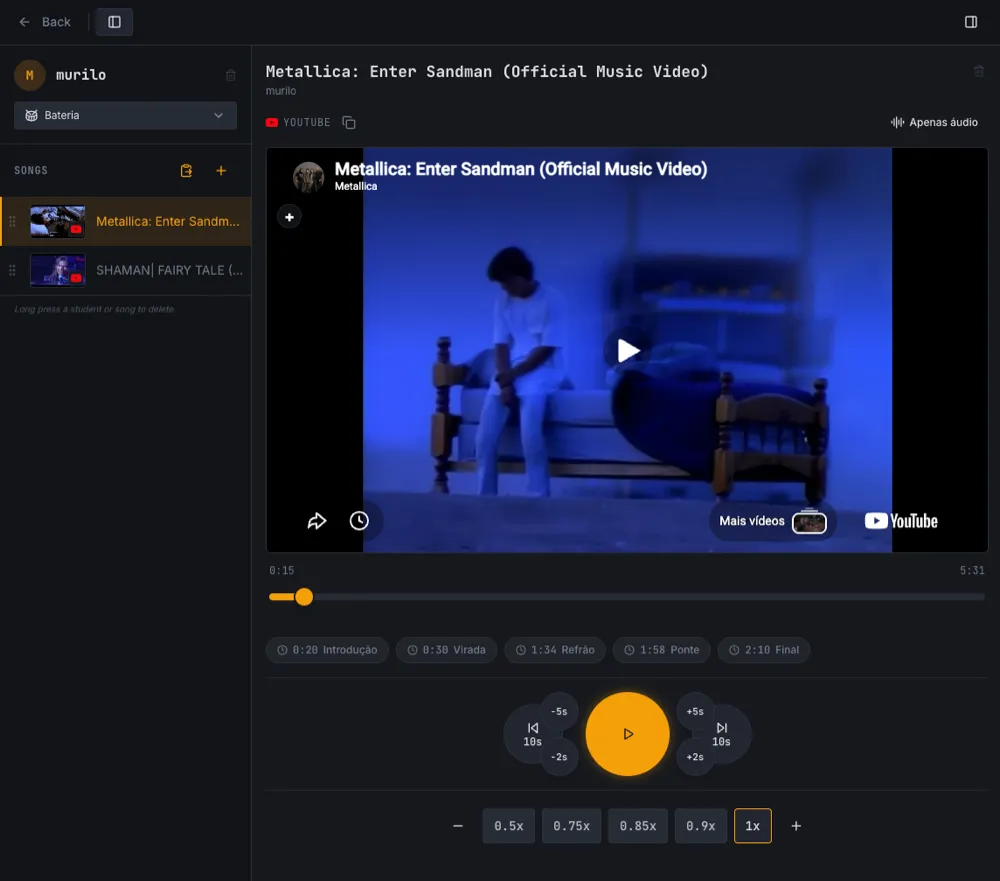Open the video title link in player
Viewport: 1000px width, 881px height.
[520, 169]
